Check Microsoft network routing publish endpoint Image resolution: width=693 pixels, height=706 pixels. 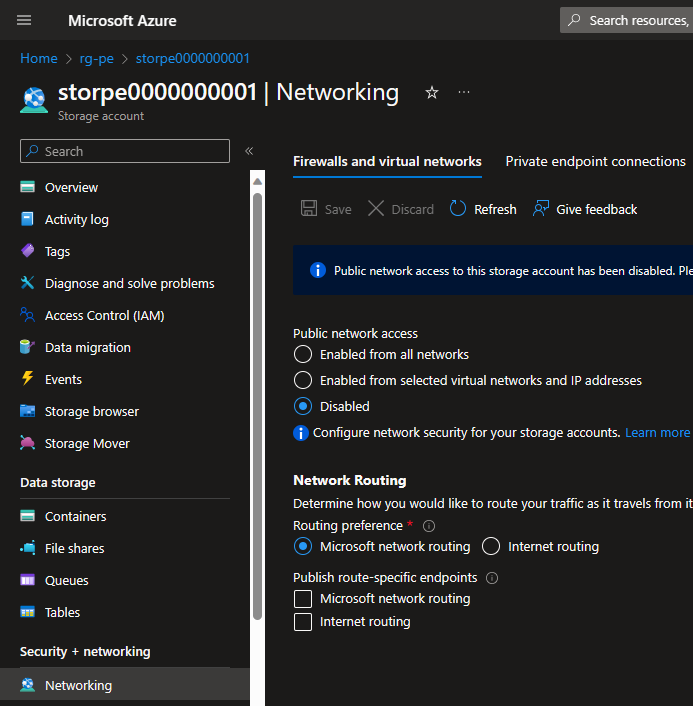[x=303, y=599]
